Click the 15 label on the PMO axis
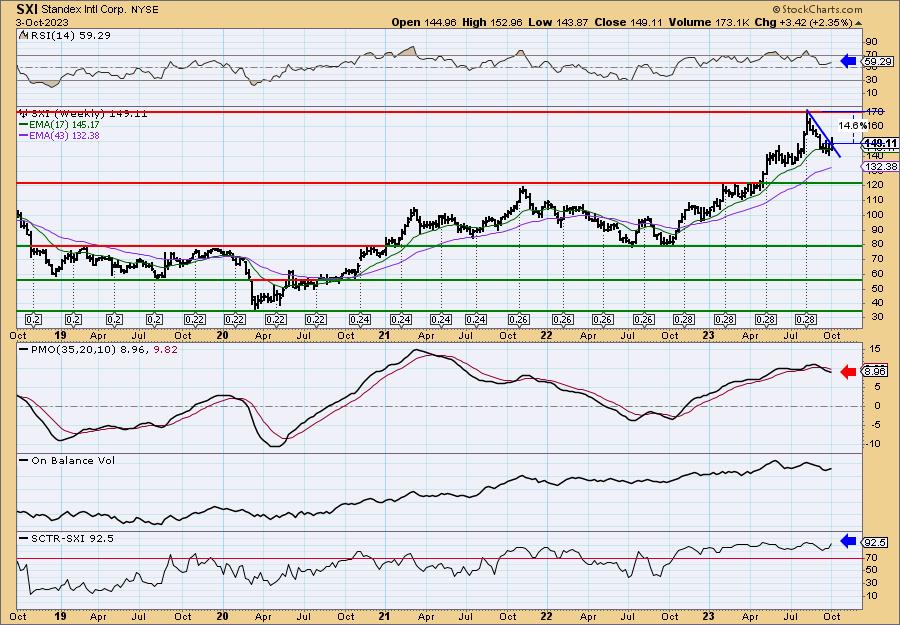 click(873, 349)
